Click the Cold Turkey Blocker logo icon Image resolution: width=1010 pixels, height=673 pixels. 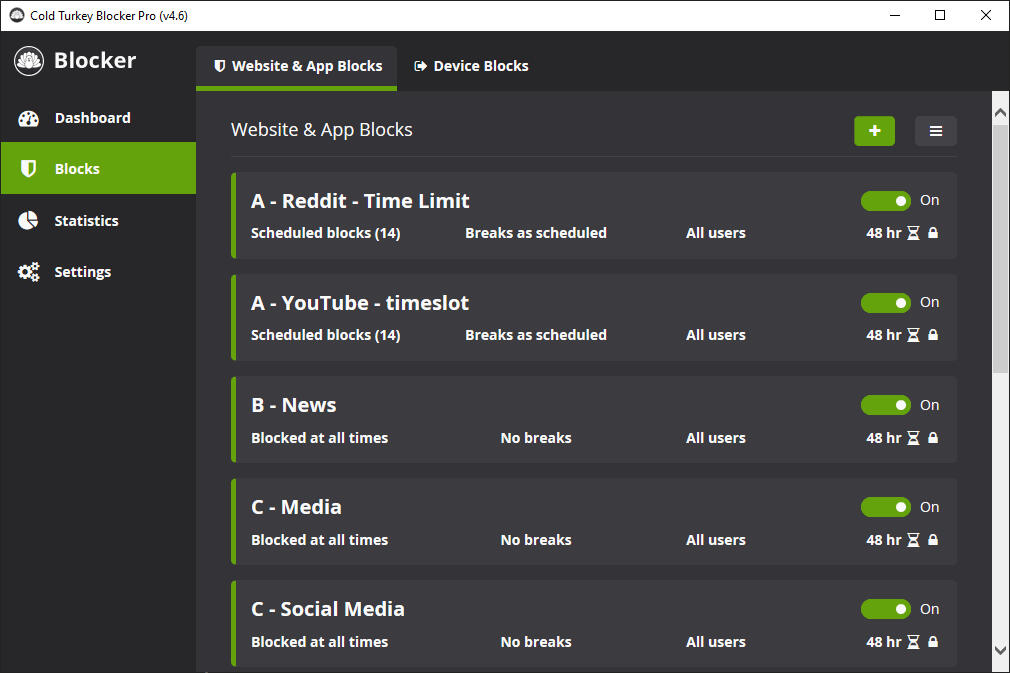29,61
